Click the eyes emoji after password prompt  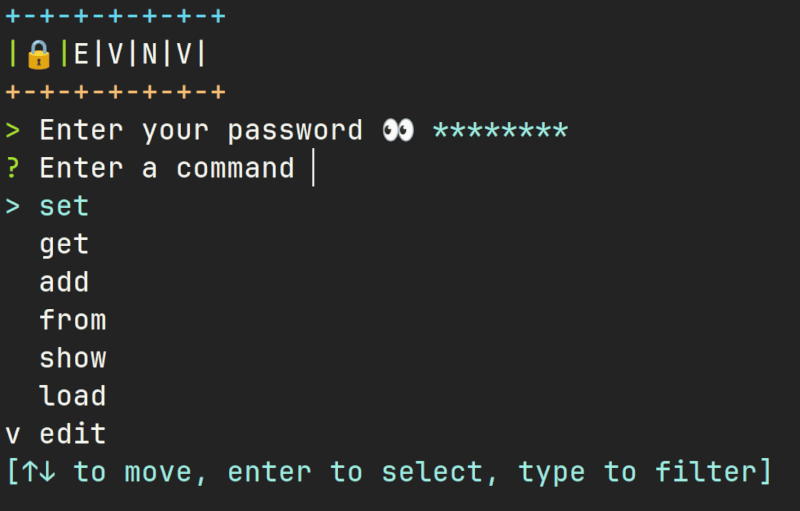398,130
